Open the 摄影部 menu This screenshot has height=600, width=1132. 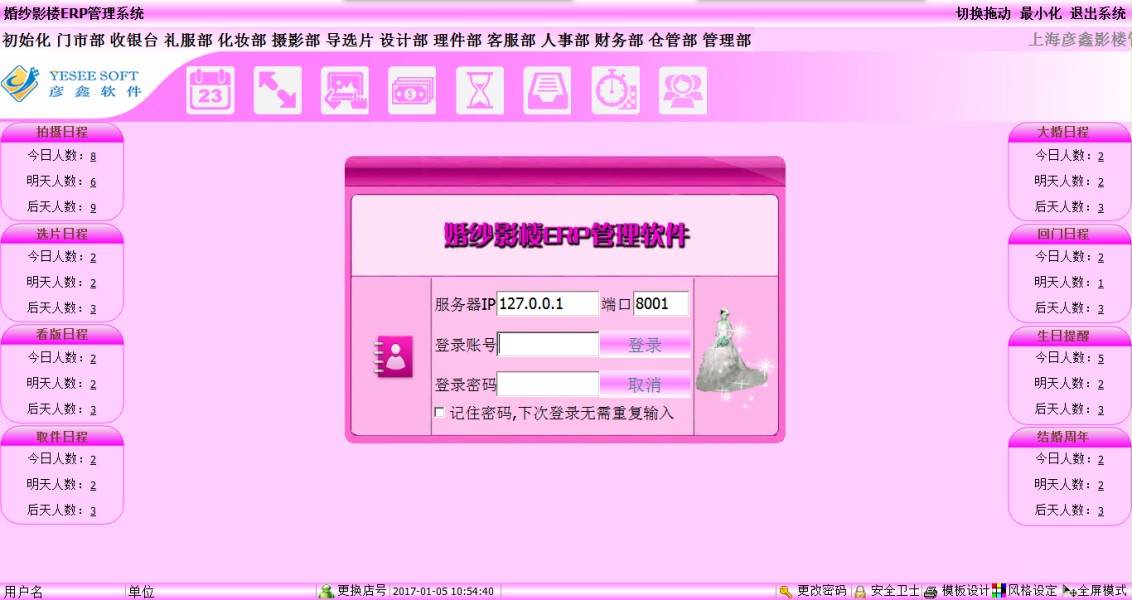295,40
